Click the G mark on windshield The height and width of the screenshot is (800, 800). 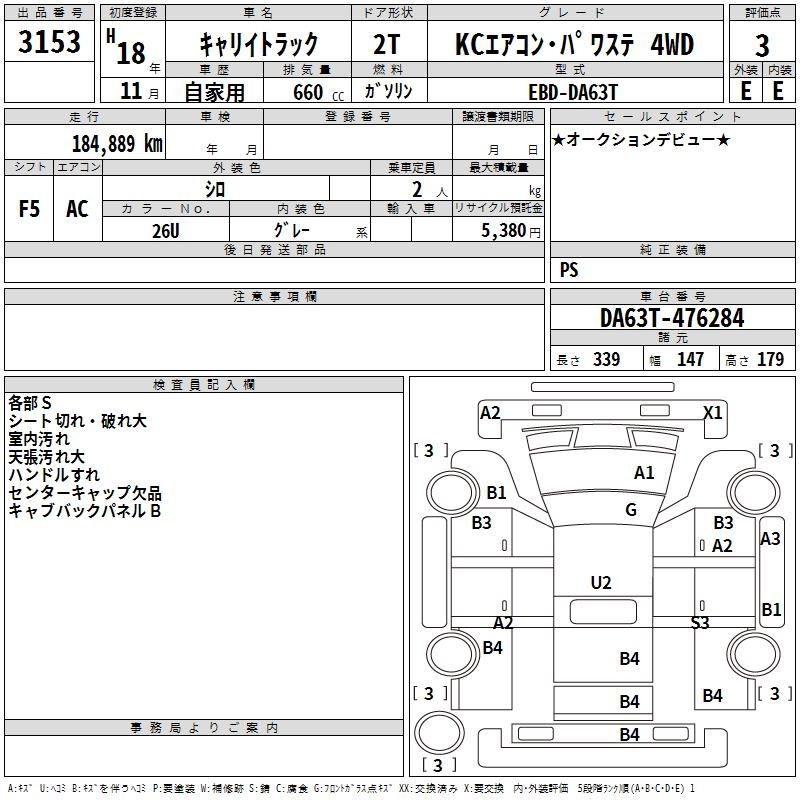[631, 509]
